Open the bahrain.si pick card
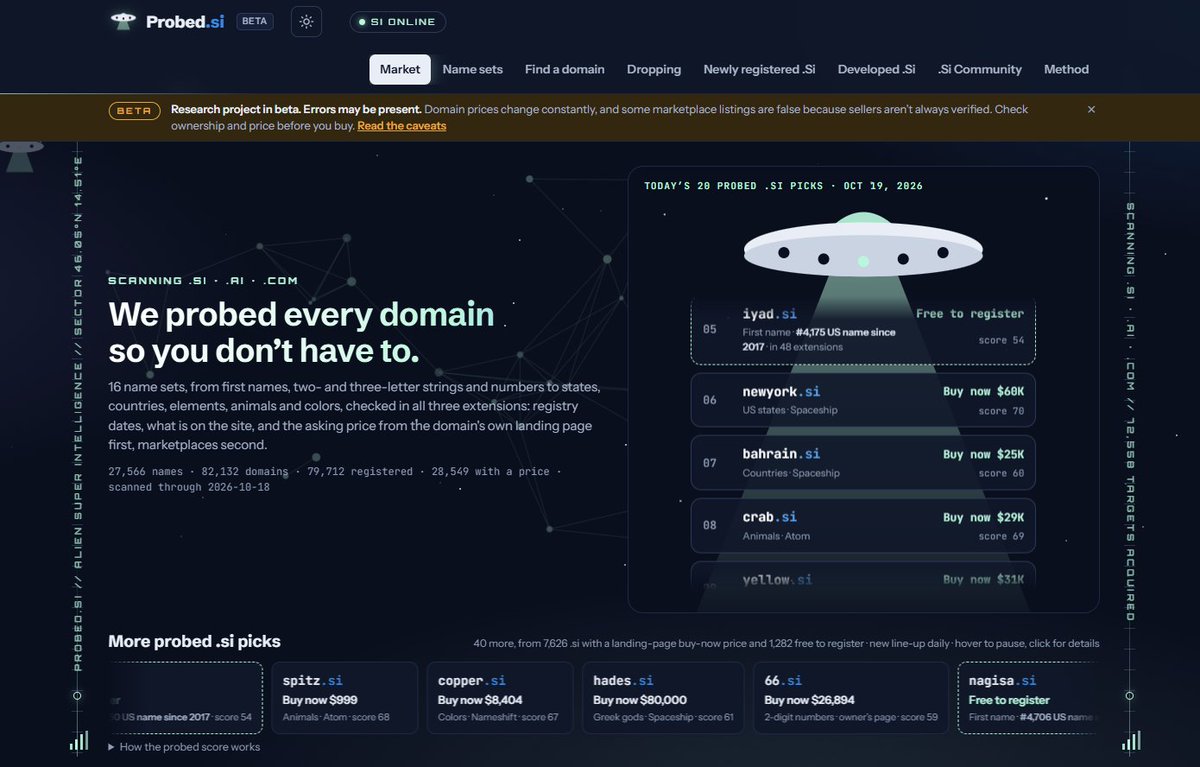Viewport: 1200px width, 767px height. point(863,462)
